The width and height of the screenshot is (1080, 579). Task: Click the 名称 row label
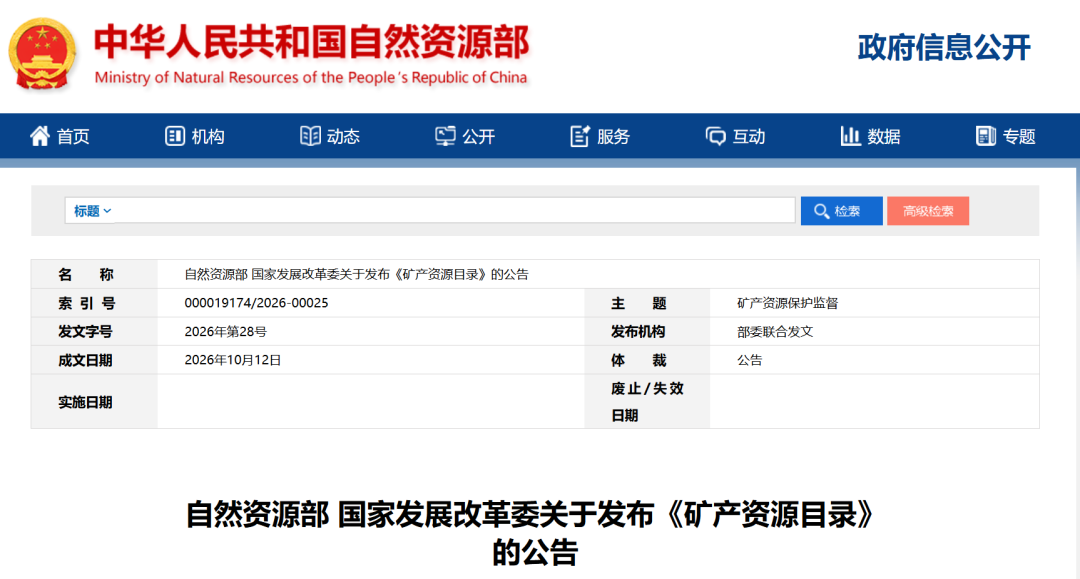pyautogui.click(x=85, y=275)
